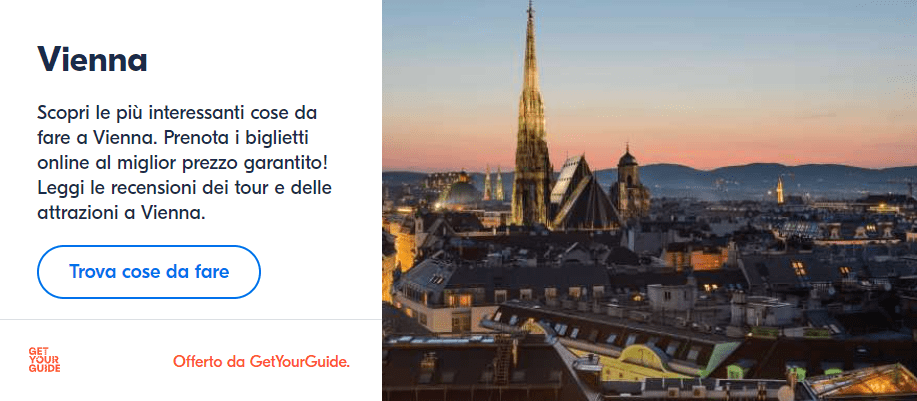Click the green dome in the photo
The image size is (917, 401).
[x=462, y=192]
